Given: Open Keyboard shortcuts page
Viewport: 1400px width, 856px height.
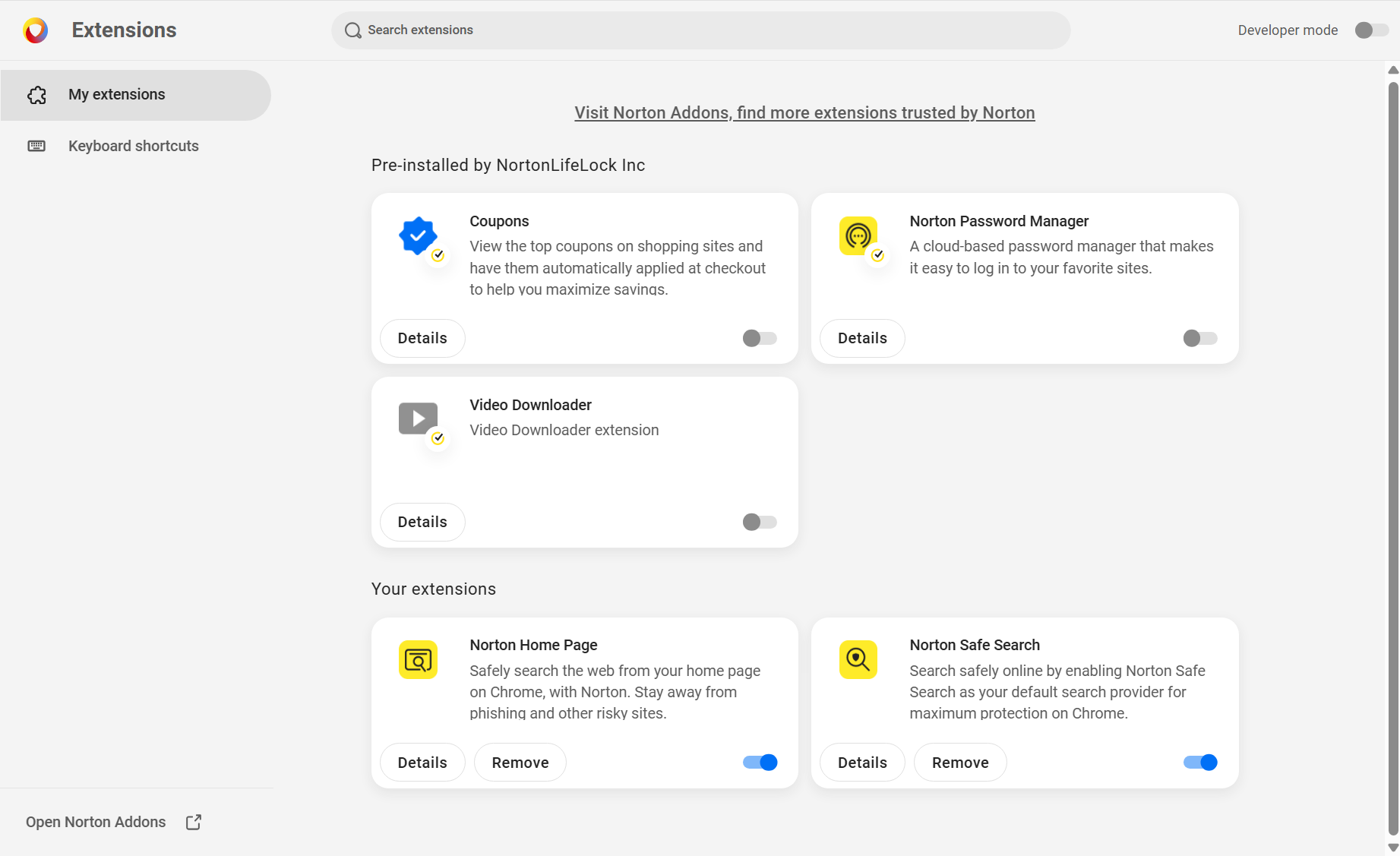Looking at the screenshot, I should pos(135,146).
